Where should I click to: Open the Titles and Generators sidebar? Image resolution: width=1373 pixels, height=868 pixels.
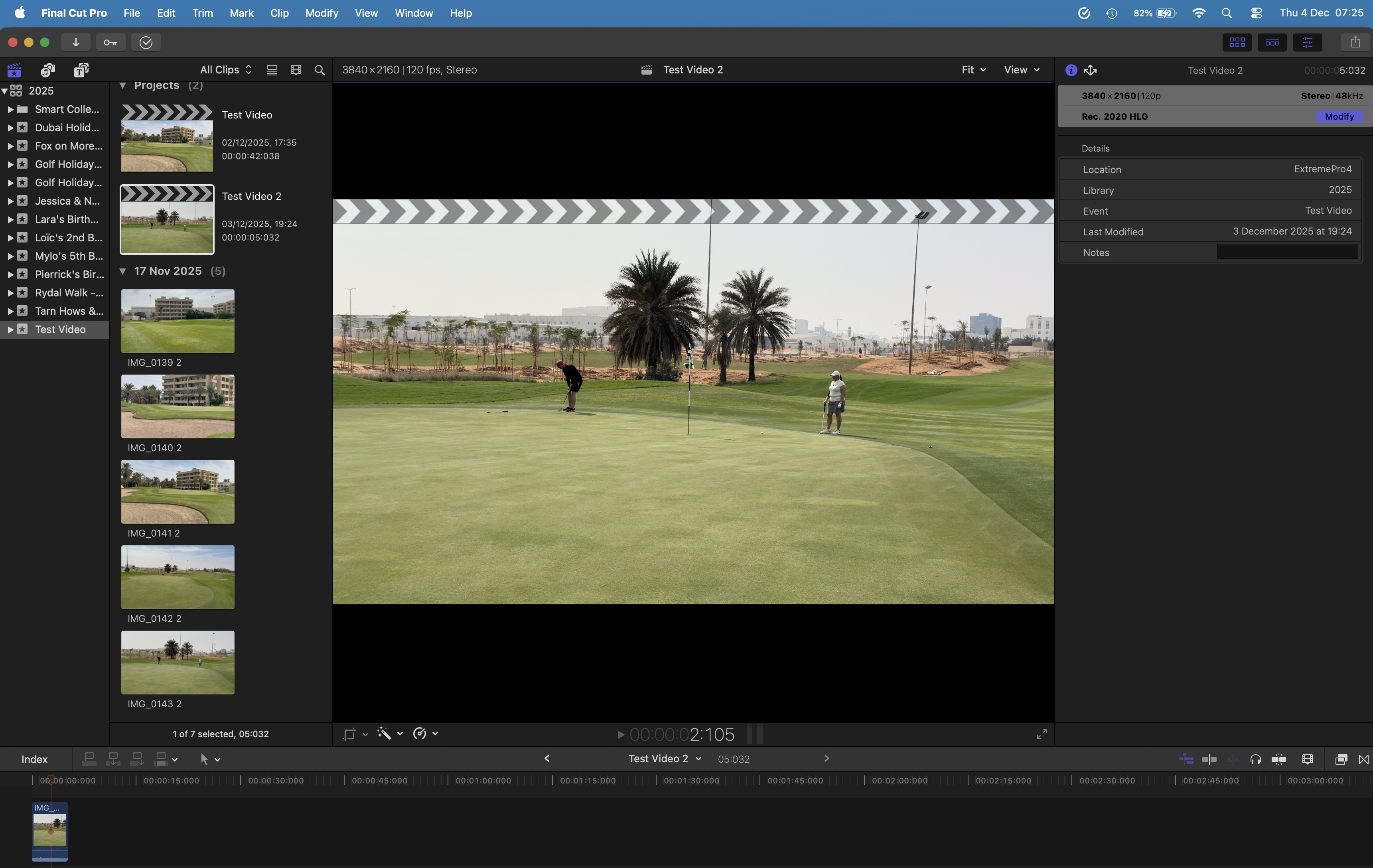tap(81, 69)
